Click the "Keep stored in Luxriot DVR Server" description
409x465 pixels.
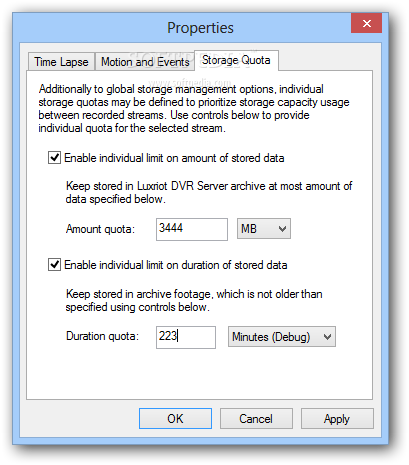point(209,192)
